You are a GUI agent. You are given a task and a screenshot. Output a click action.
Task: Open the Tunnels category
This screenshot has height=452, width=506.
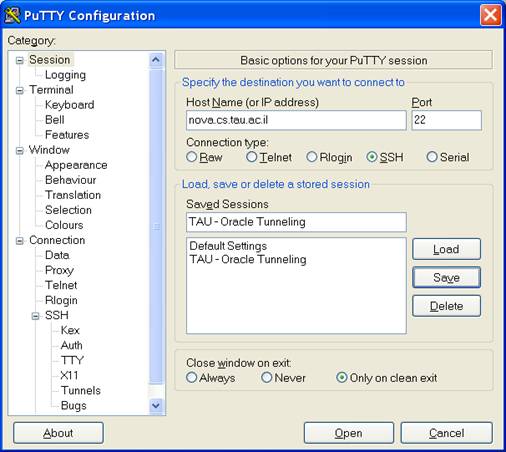[x=81, y=390]
